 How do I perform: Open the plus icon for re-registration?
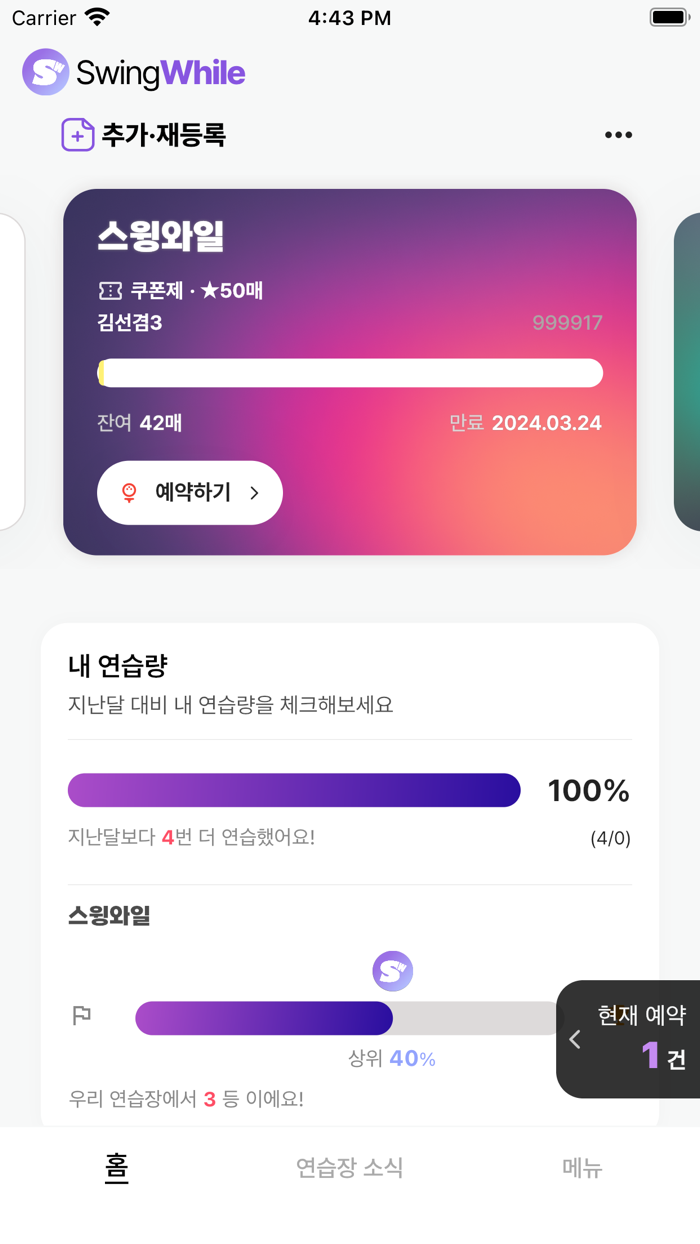[x=77, y=133]
